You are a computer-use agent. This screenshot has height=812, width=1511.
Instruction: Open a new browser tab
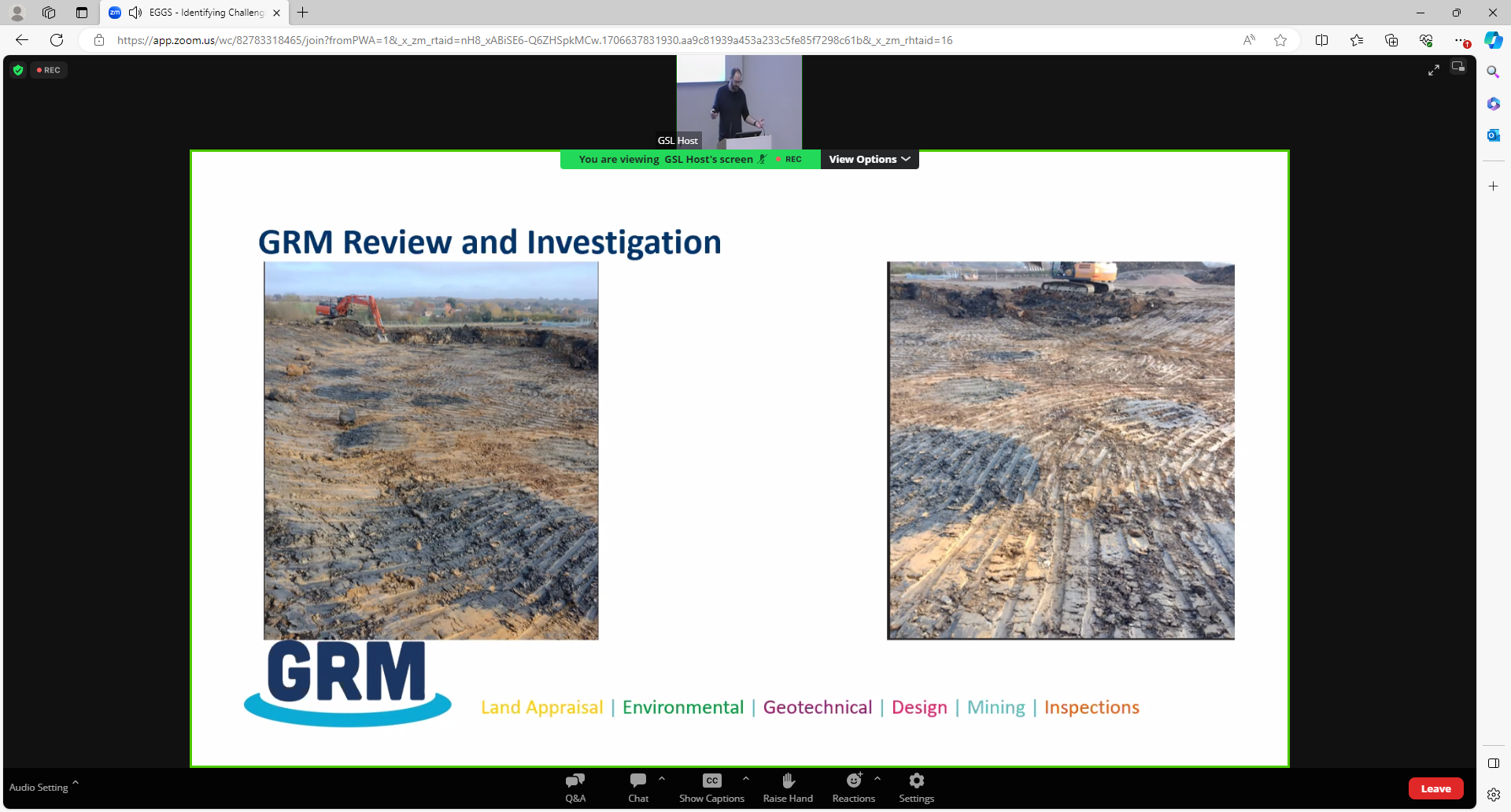[303, 13]
